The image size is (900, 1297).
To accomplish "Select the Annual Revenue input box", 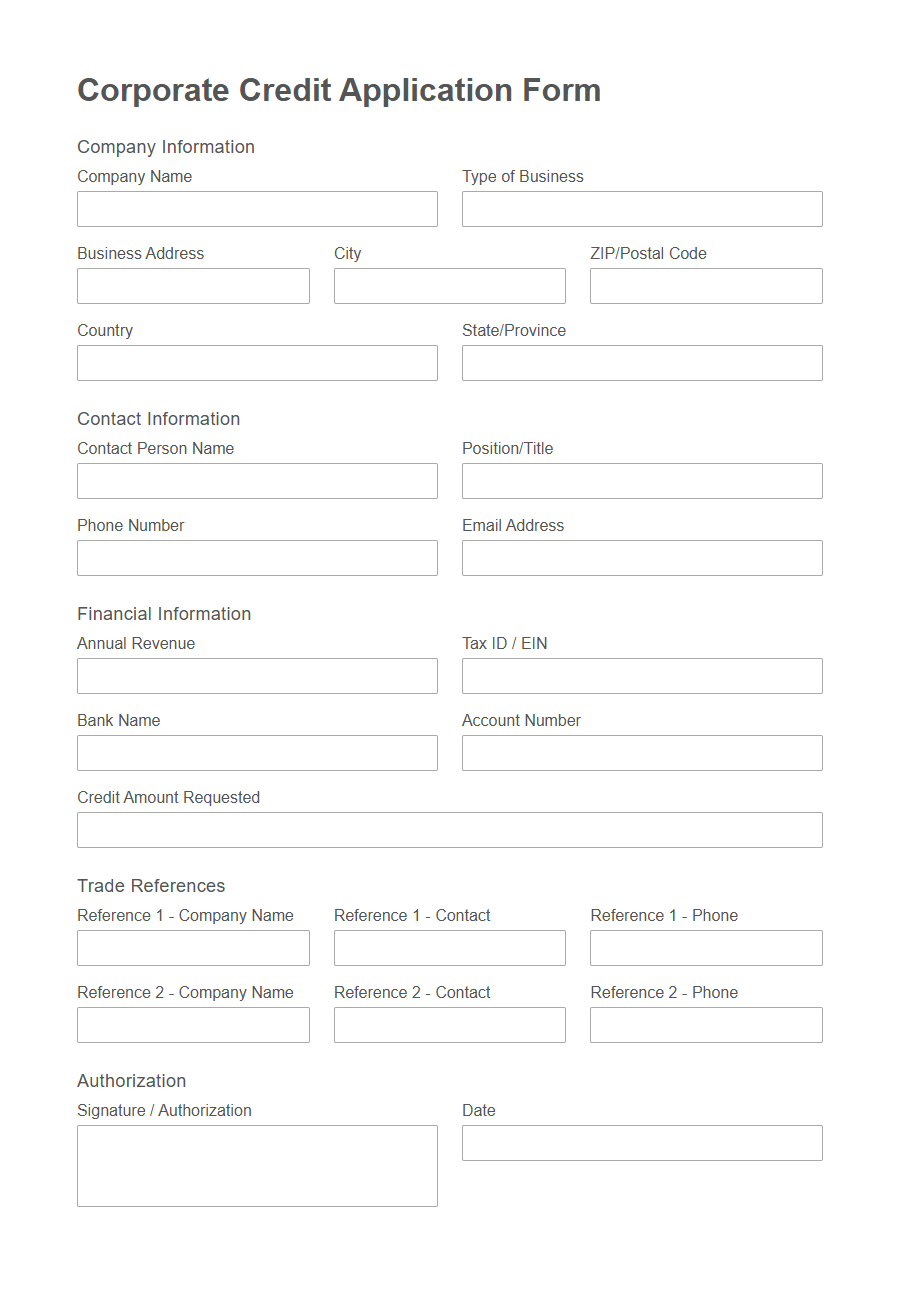I will pyautogui.click(x=257, y=676).
